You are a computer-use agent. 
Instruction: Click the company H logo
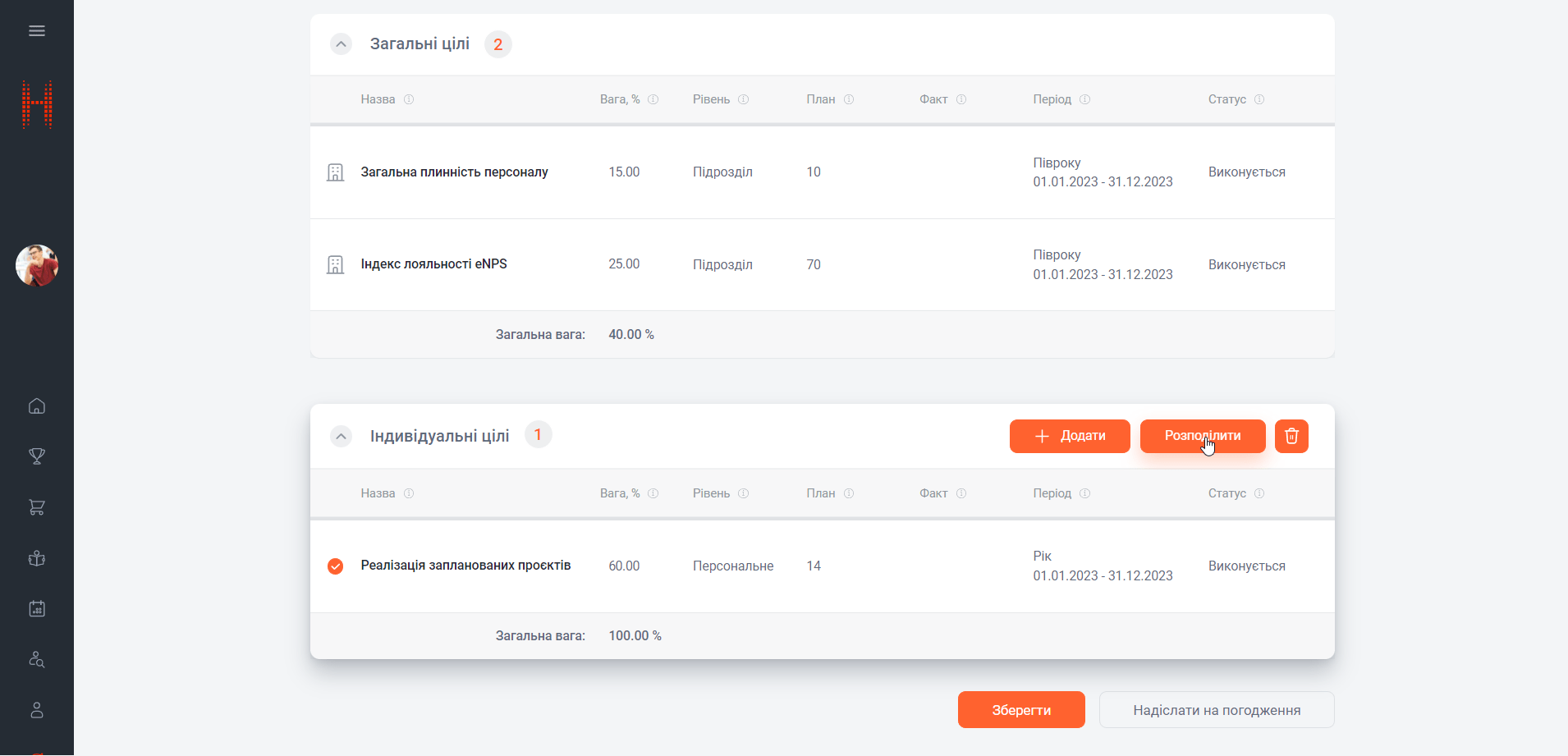coord(37,104)
